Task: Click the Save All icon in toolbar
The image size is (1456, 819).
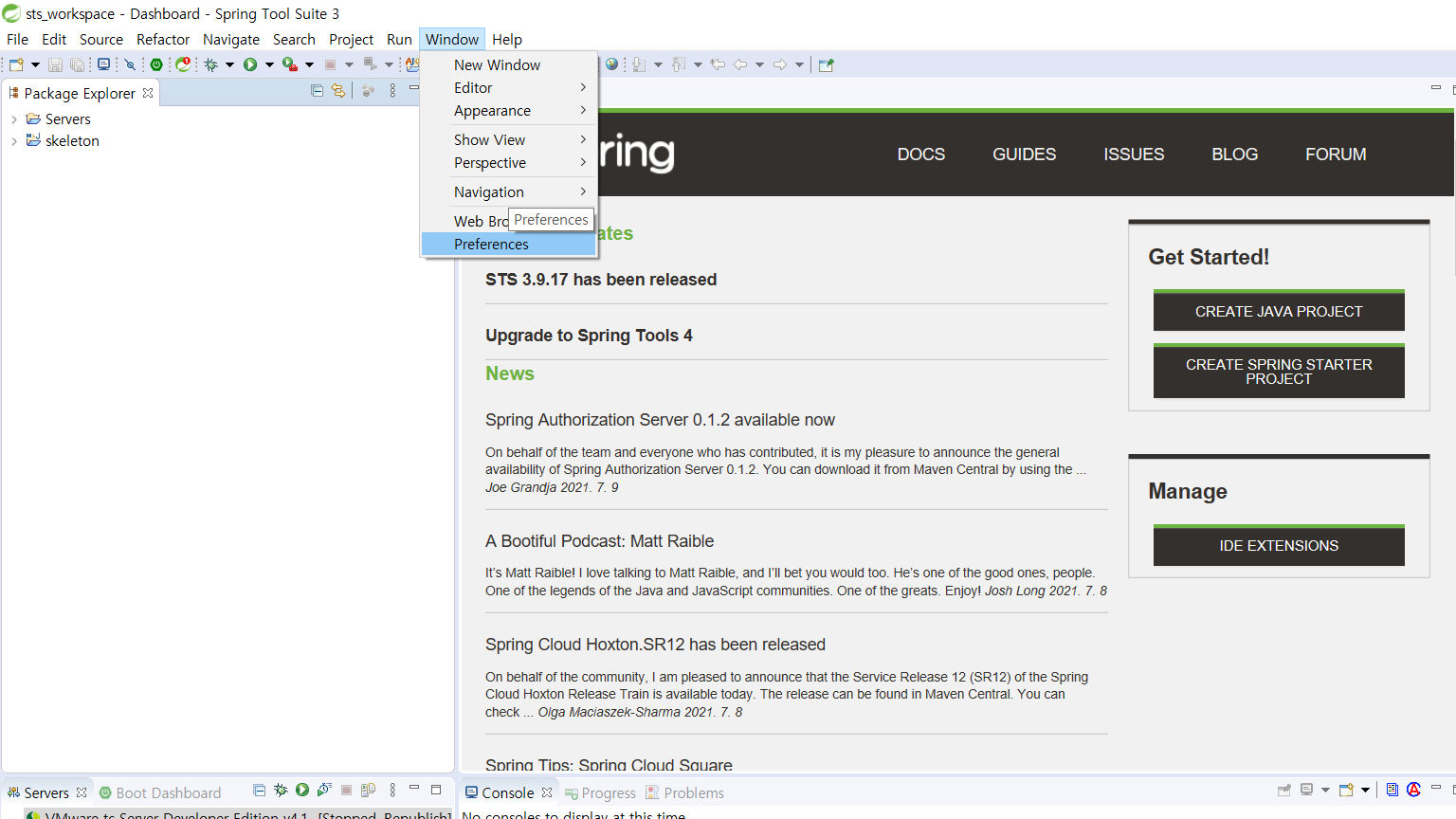Action: (x=77, y=64)
